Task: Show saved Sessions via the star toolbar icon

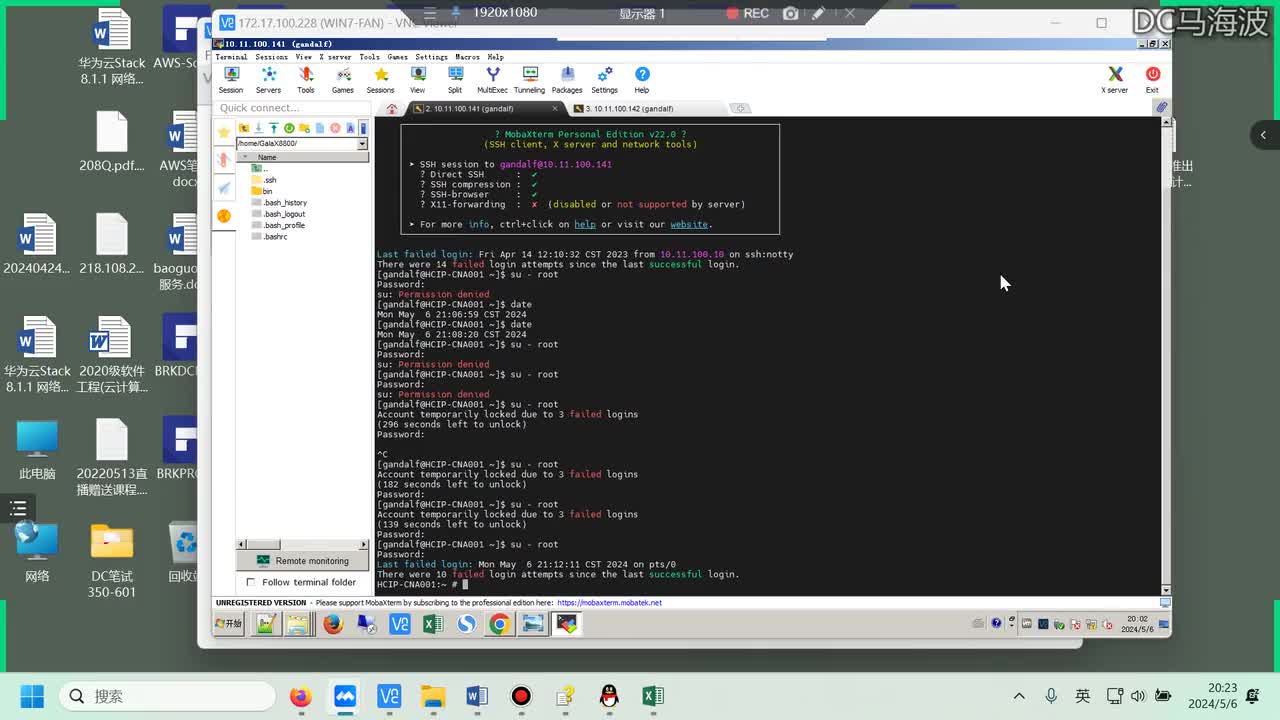Action: pos(381,80)
